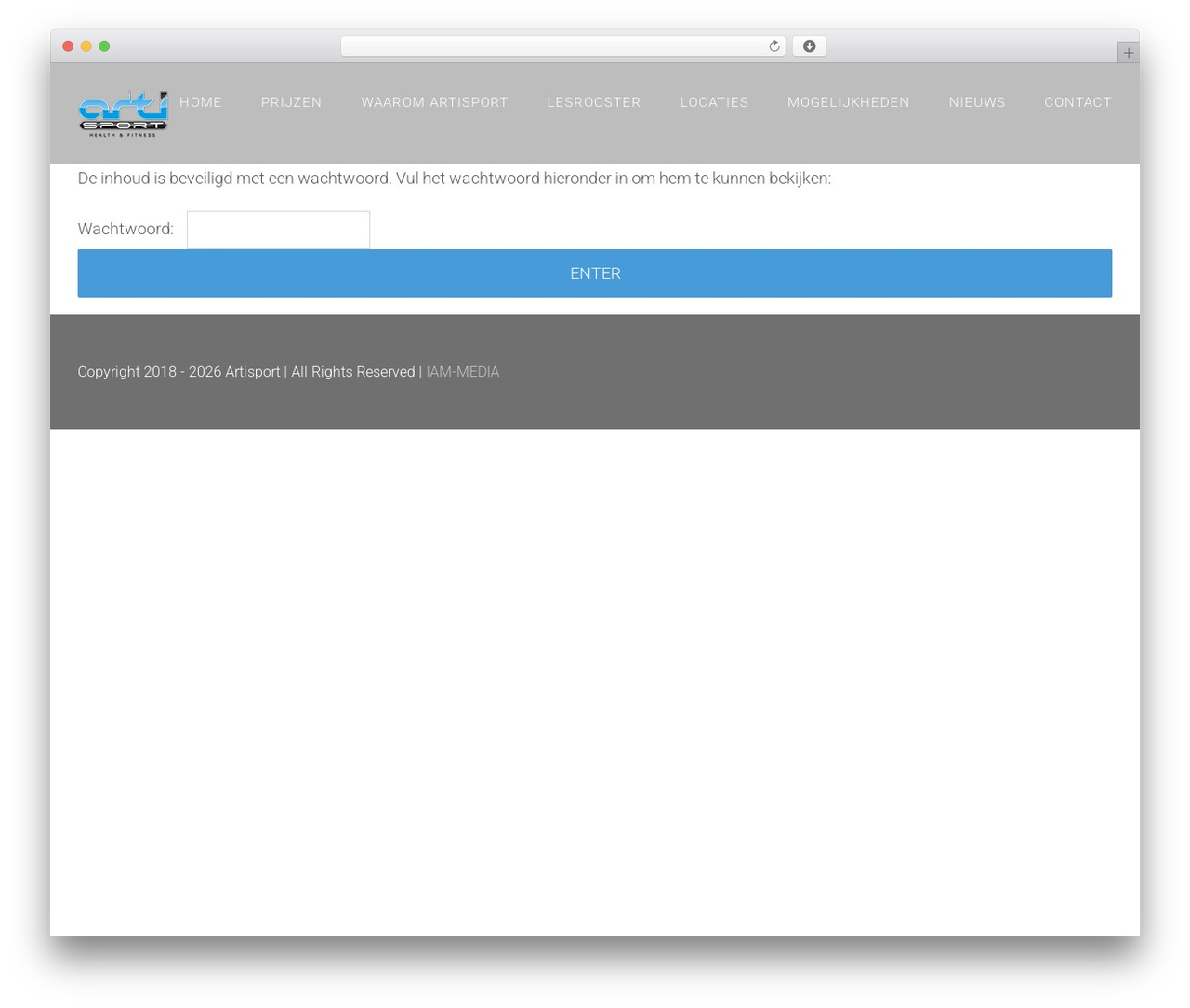Viewport: 1190px width, 1008px height.
Task: Click the Artisport logo
Action: (x=123, y=113)
